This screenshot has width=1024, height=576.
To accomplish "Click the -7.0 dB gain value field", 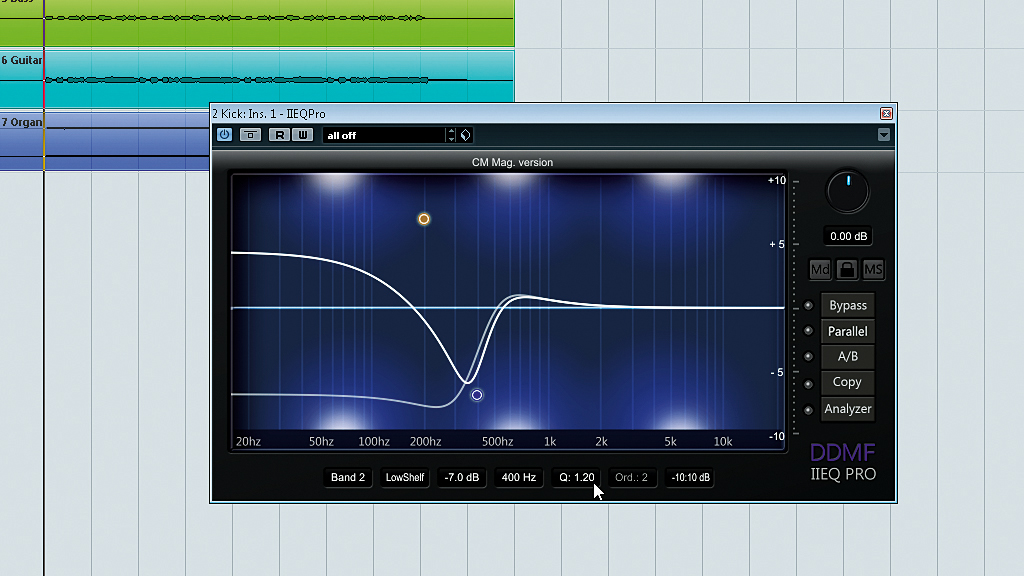I will [462, 477].
